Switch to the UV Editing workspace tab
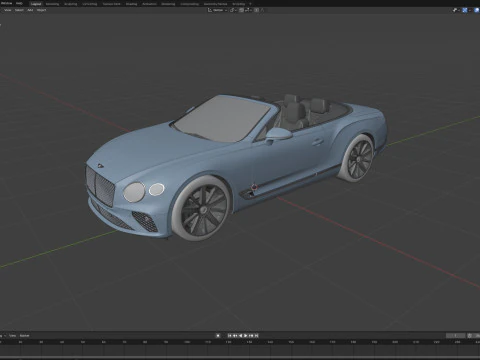The image size is (480, 360). coord(90,4)
